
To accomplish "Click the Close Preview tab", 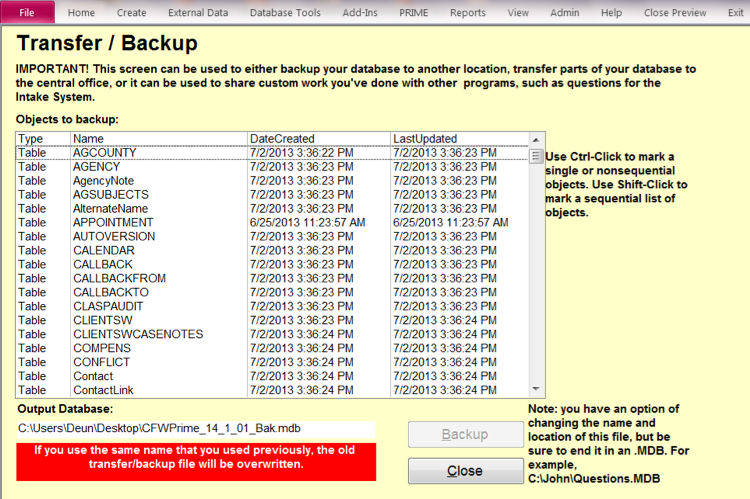I will [676, 13].
